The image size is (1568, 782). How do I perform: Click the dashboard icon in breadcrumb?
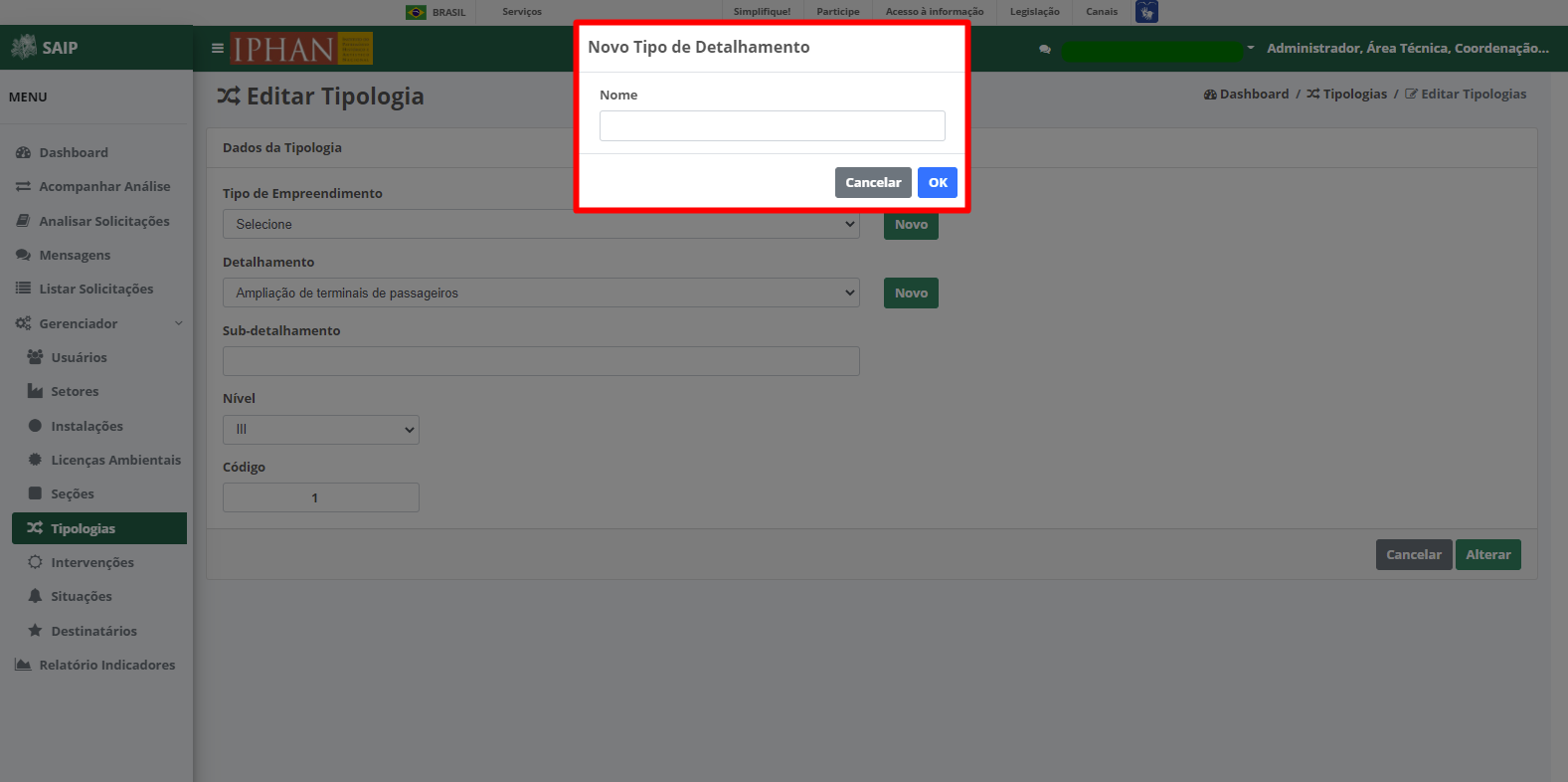click(x=1210, y=95)
